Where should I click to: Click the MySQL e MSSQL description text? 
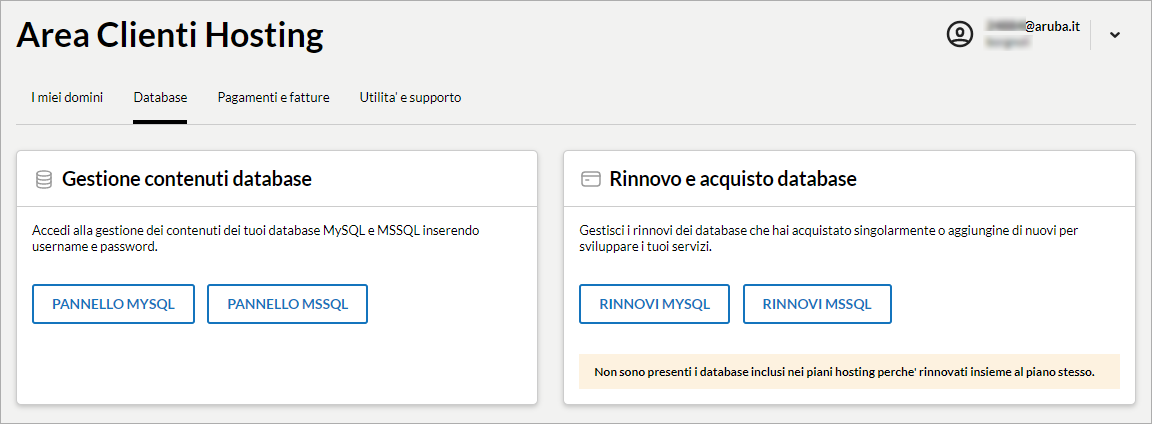(256, 239)
